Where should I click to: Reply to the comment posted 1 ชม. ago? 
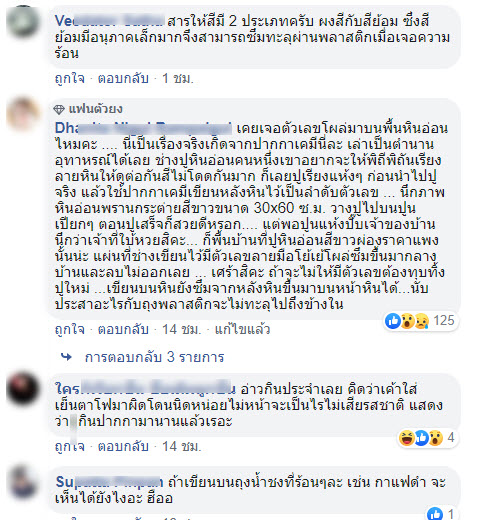tap(123, 79)
